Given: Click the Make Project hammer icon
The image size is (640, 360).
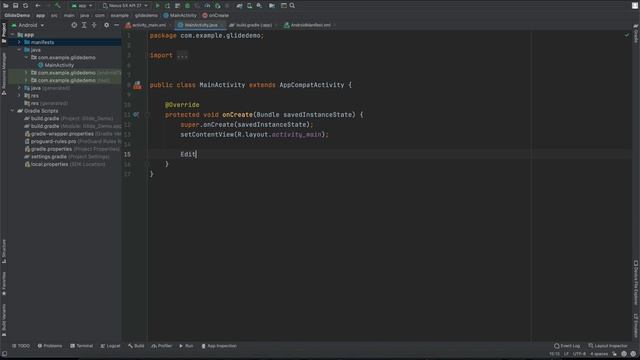Looking at the screenshot, I should (x=58, y=6).
